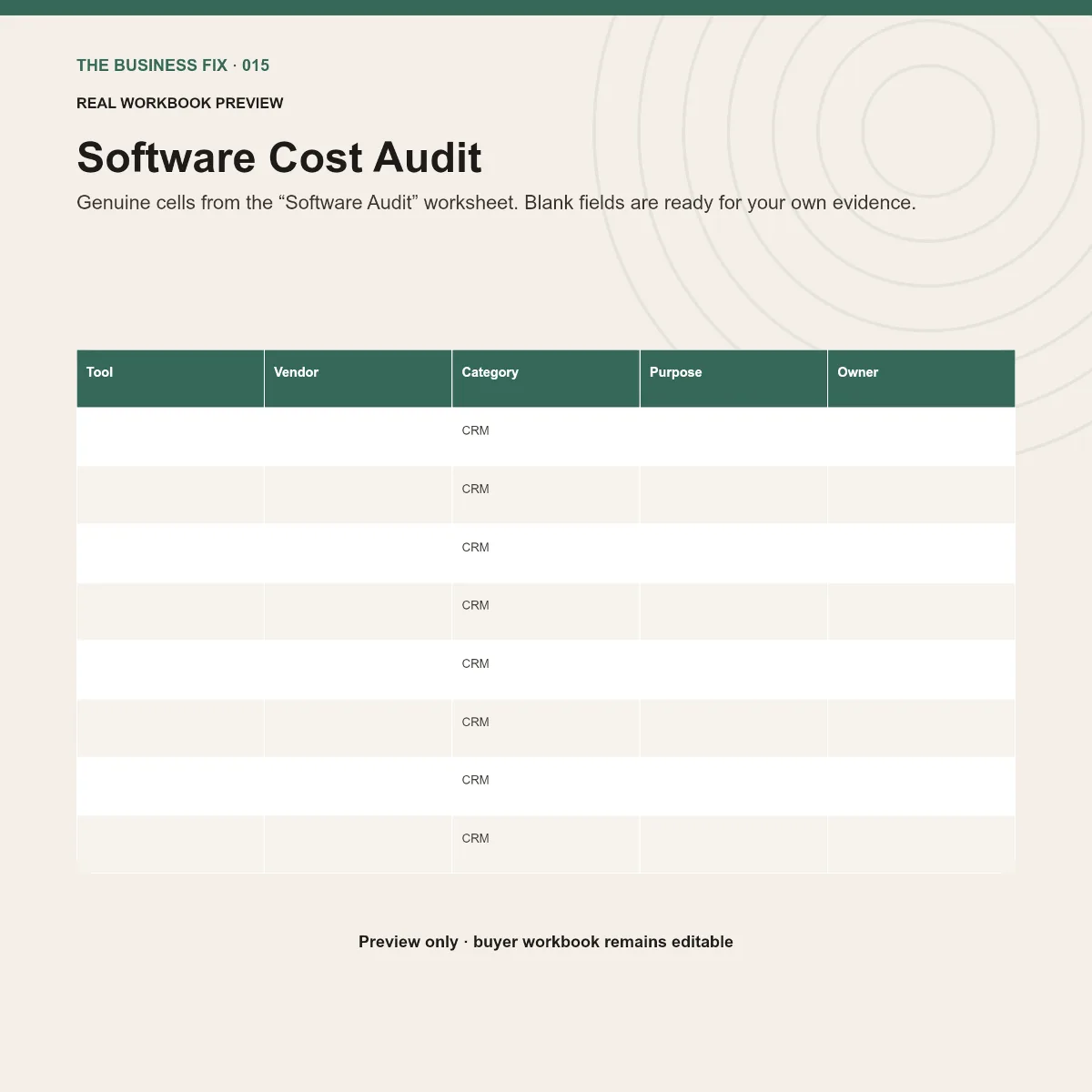The width and height of the screenshot is (1092, 1092).
Task: Click the Tool column header
Action: 170,379
